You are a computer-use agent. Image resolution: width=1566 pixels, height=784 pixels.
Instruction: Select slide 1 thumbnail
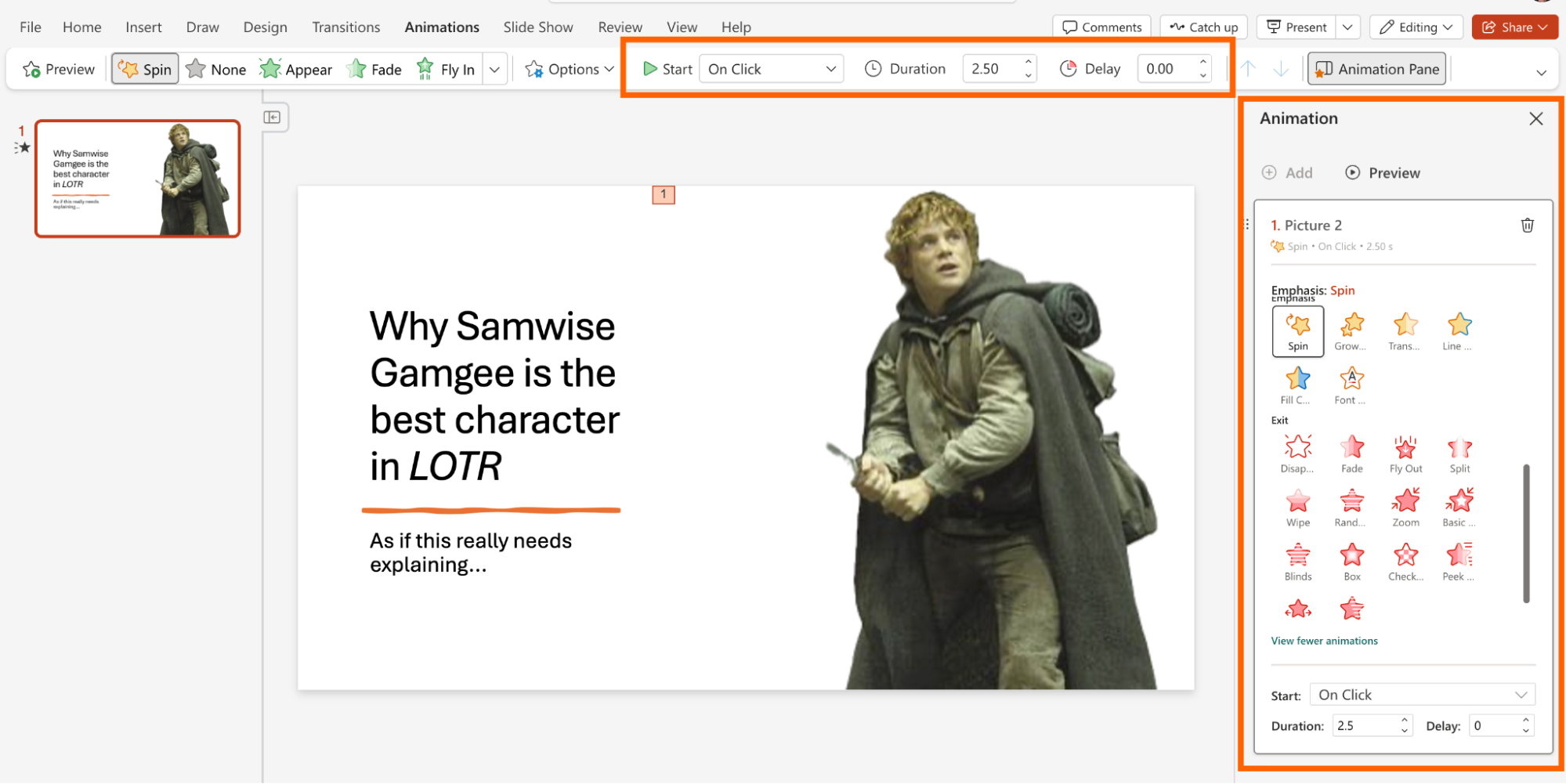pos(138,179)
